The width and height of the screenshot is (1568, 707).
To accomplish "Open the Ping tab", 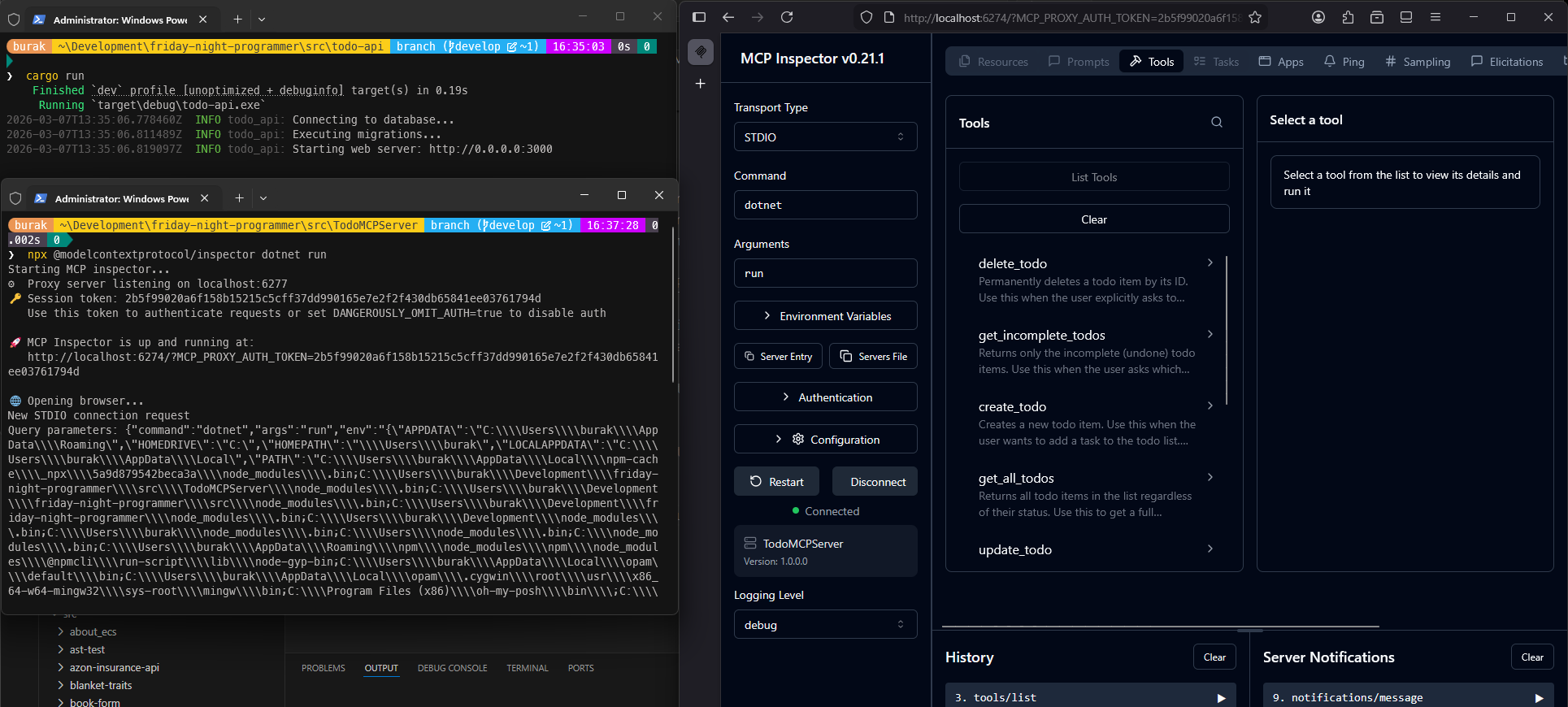I will pos(1344,62).
